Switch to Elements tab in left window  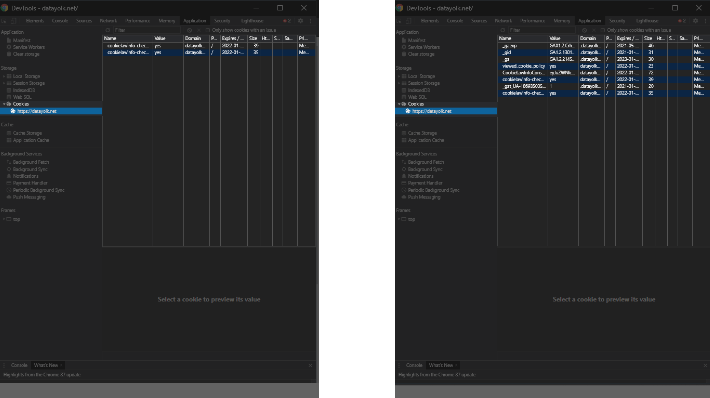click(34, 21)
